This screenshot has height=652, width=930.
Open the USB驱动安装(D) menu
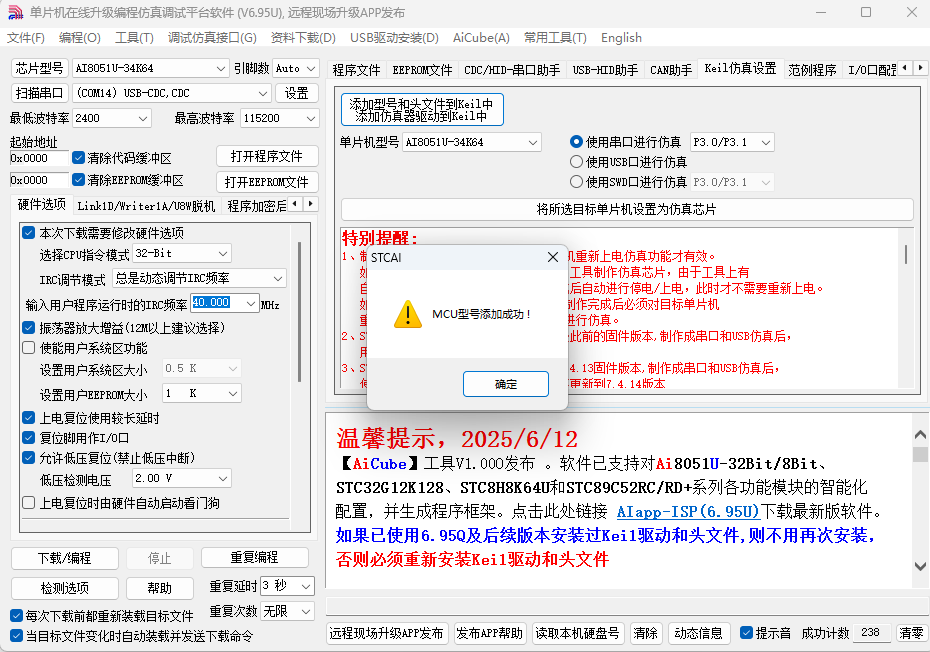click(x=394, y=38)
